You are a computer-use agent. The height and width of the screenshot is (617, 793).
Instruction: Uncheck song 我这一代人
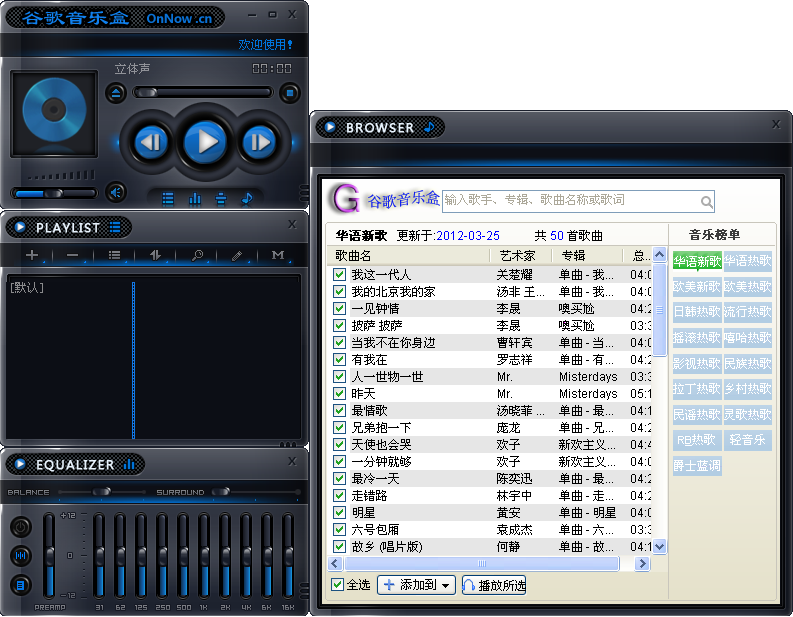point(339,275)
